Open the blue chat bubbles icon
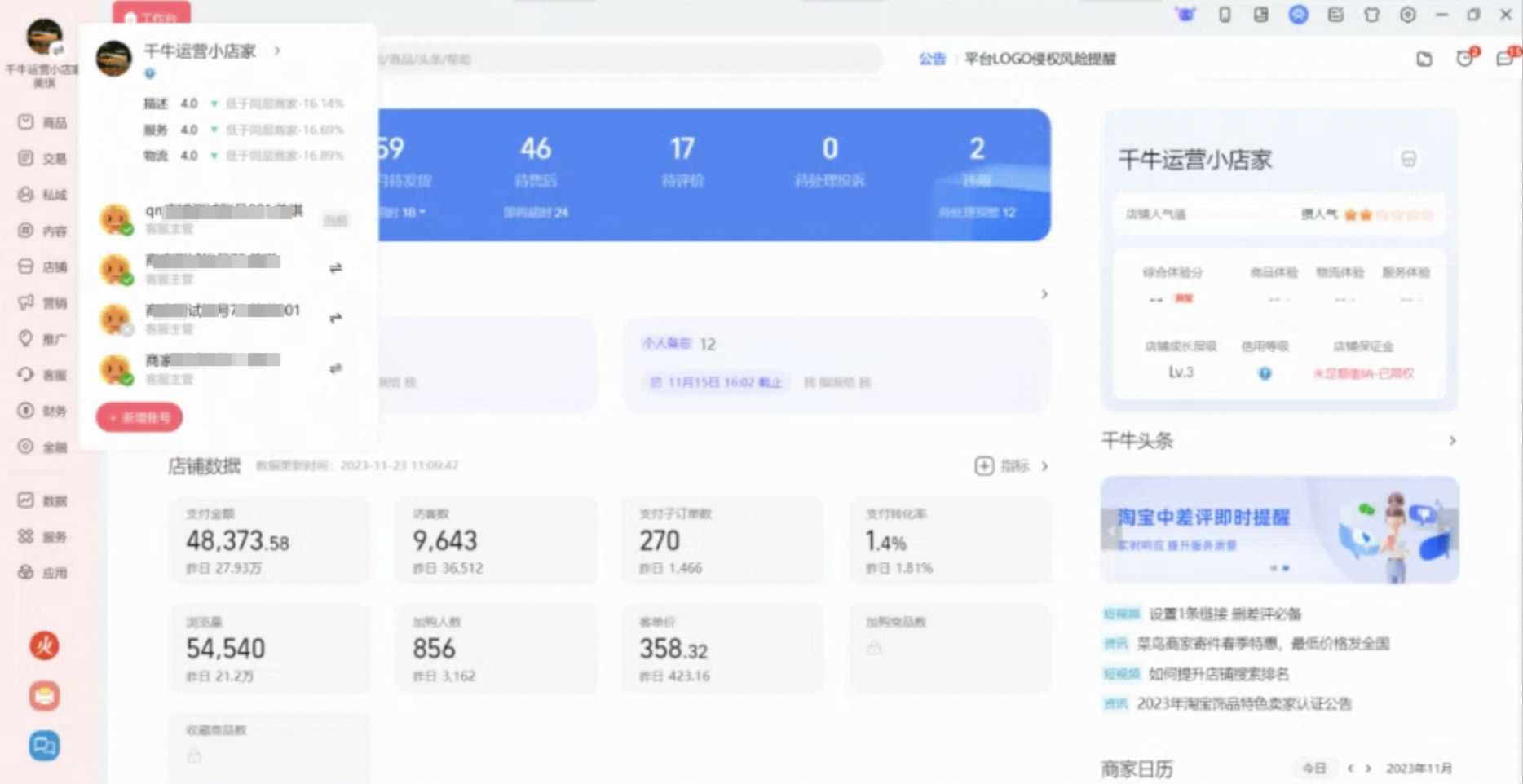Screen dimensions: 1523x784 click(44, 746)
